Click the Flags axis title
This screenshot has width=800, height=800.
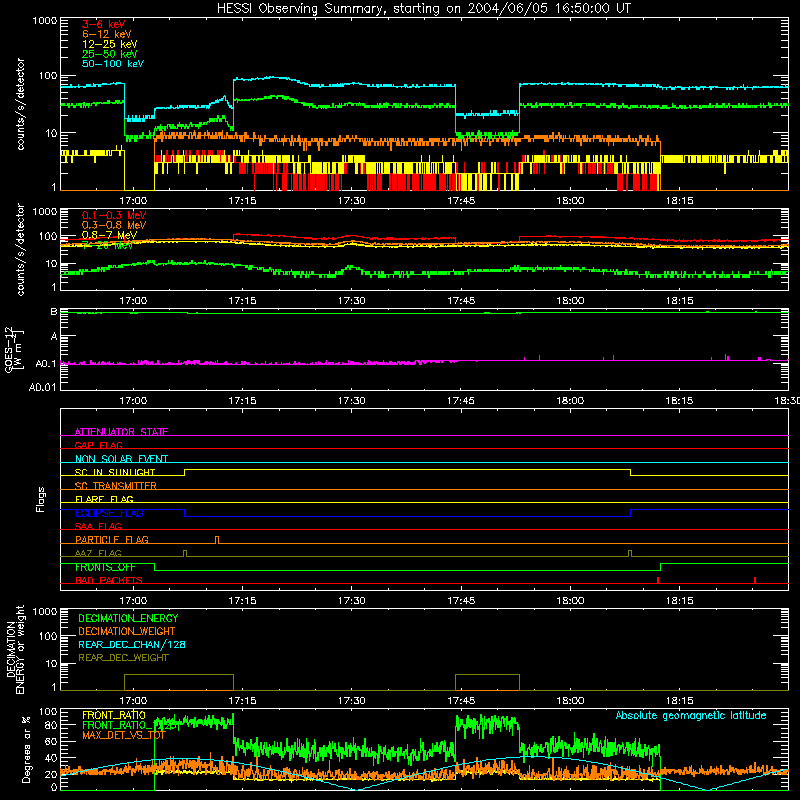coord(41,499)
